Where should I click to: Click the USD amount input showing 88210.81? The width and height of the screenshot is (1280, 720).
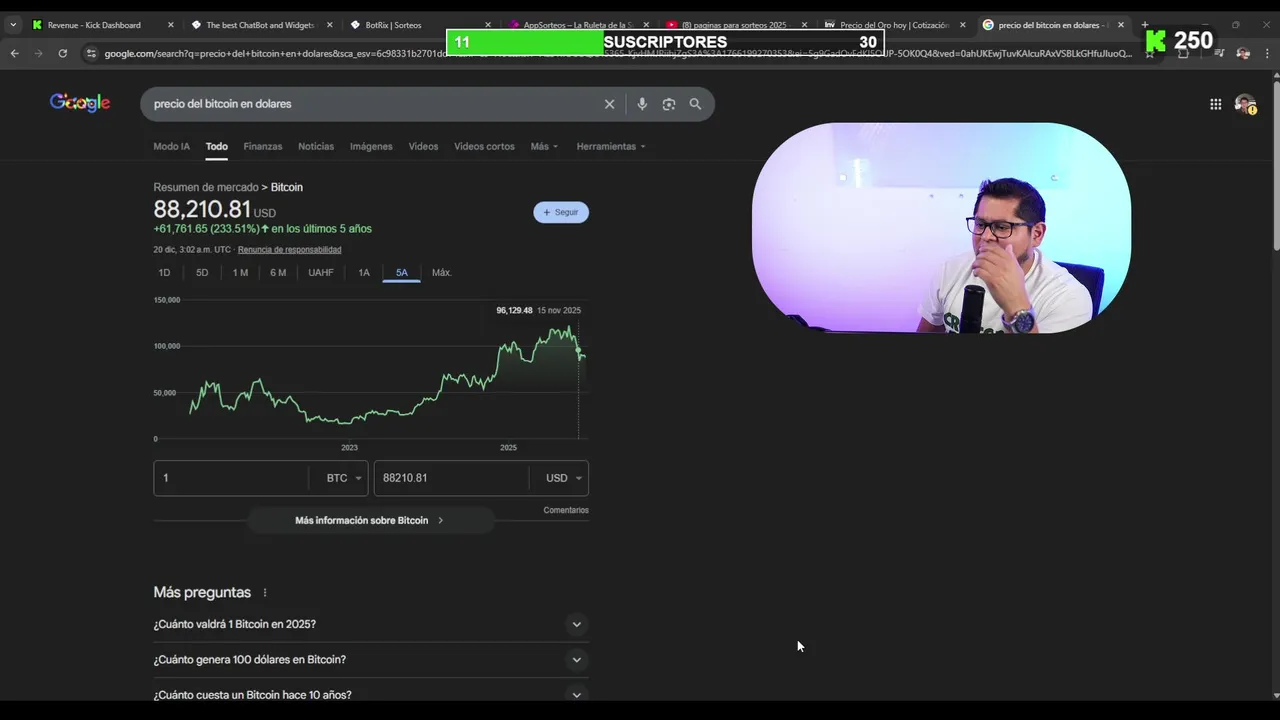point(451,478)
